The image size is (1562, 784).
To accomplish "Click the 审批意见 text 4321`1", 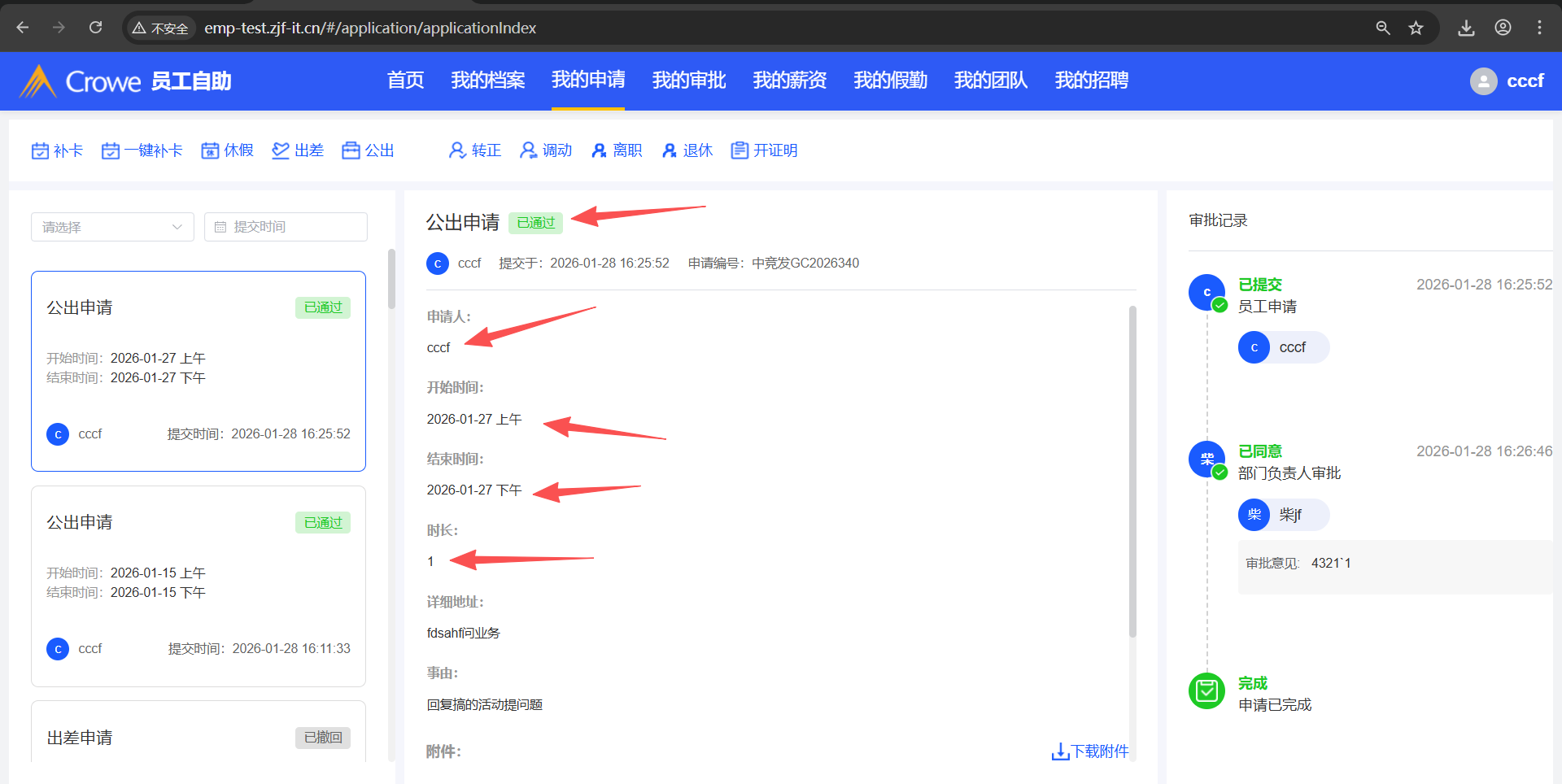I will (1331, 563).
